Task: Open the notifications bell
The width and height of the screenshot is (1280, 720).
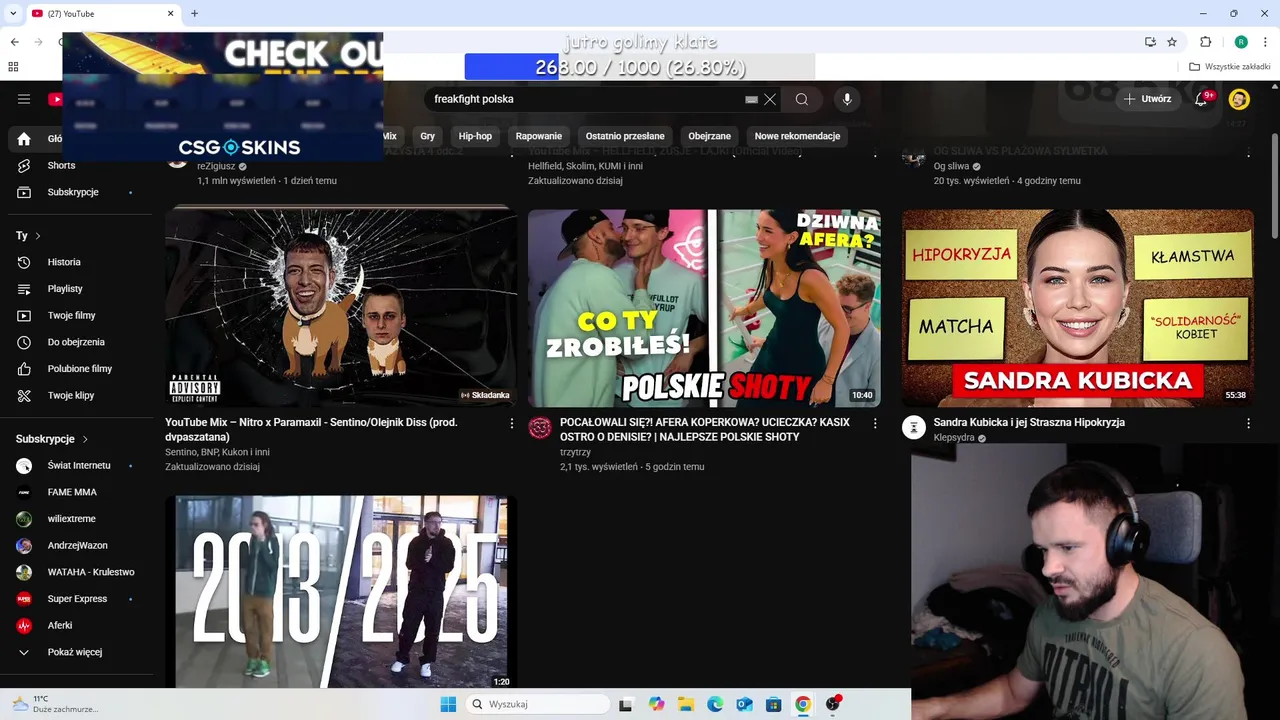Action: point(1201,99)
